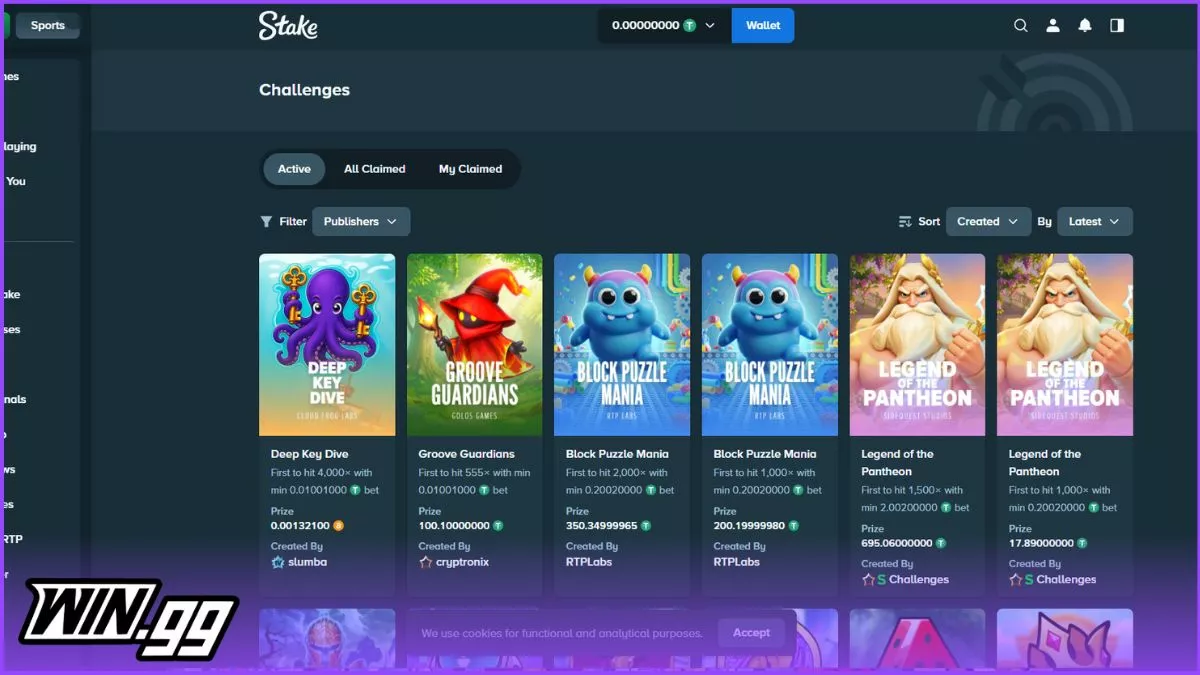
Task: Open Legend of the Pantheon 1,000× thumbnail
Action: point(1065,345)
